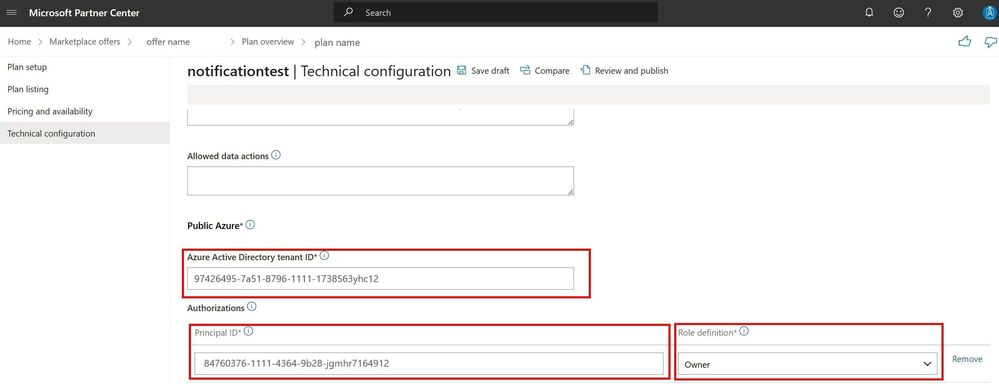Viewport: 999px width, 384px height.
Task: Click Microsoft Partner Center title
Action: tap(84, 13)
